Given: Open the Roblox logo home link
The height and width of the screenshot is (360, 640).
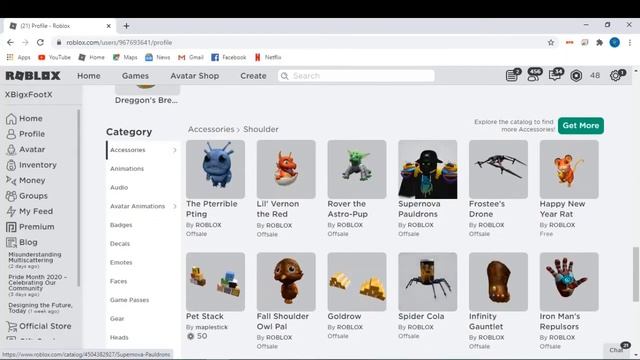Looking at the screenshot, I should pyautogui.click(x=33, y=76).
